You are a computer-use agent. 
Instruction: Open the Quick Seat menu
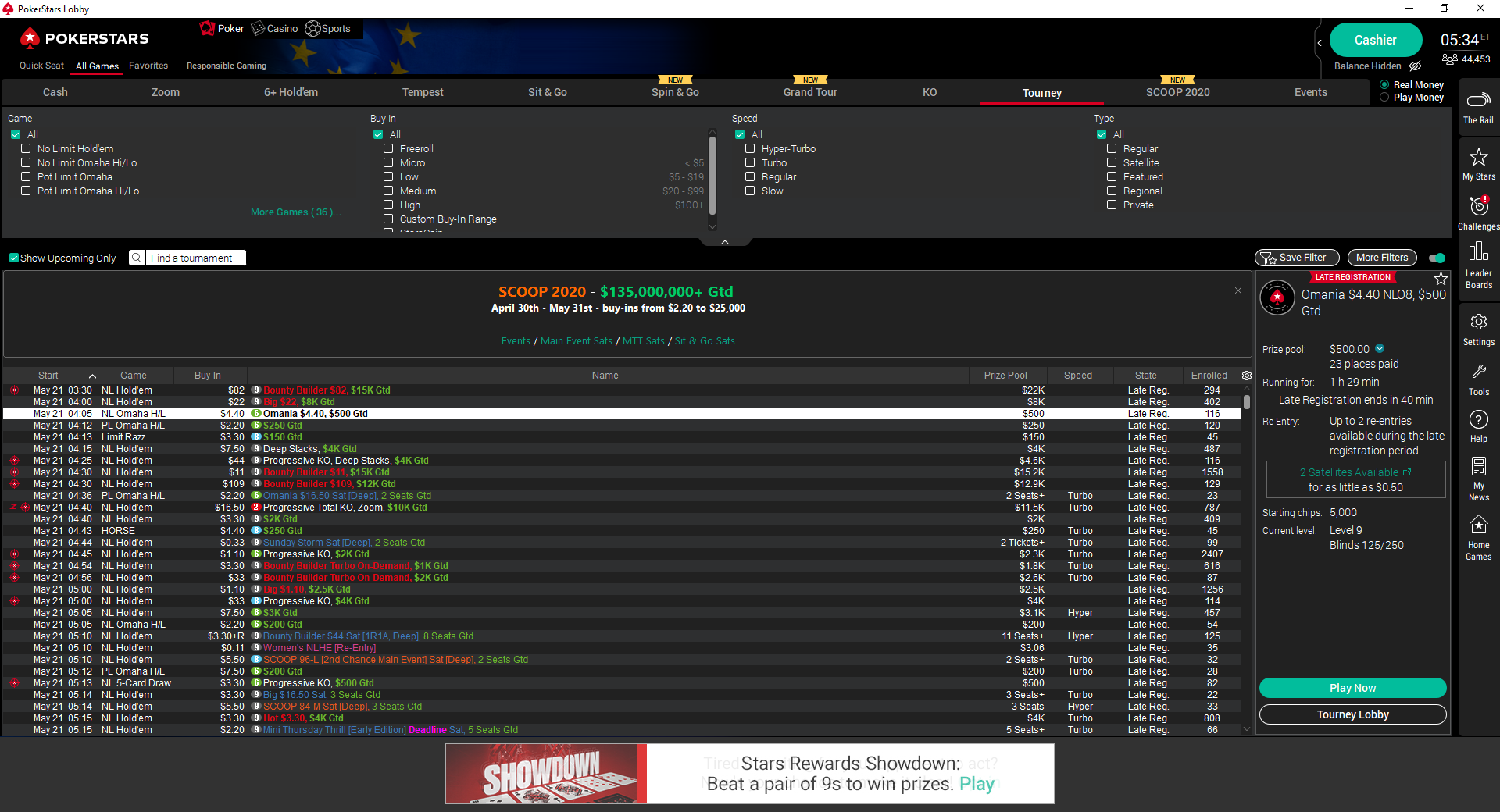coord(41,66)
